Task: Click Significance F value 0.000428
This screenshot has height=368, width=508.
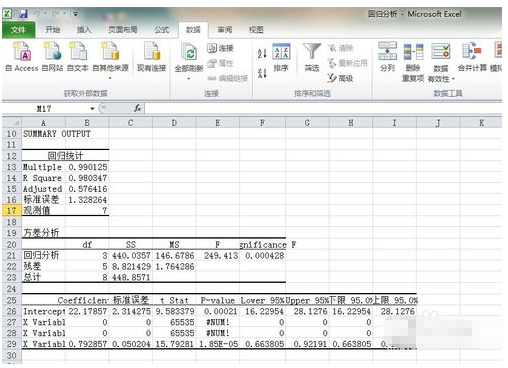Action: coord(263,256)
